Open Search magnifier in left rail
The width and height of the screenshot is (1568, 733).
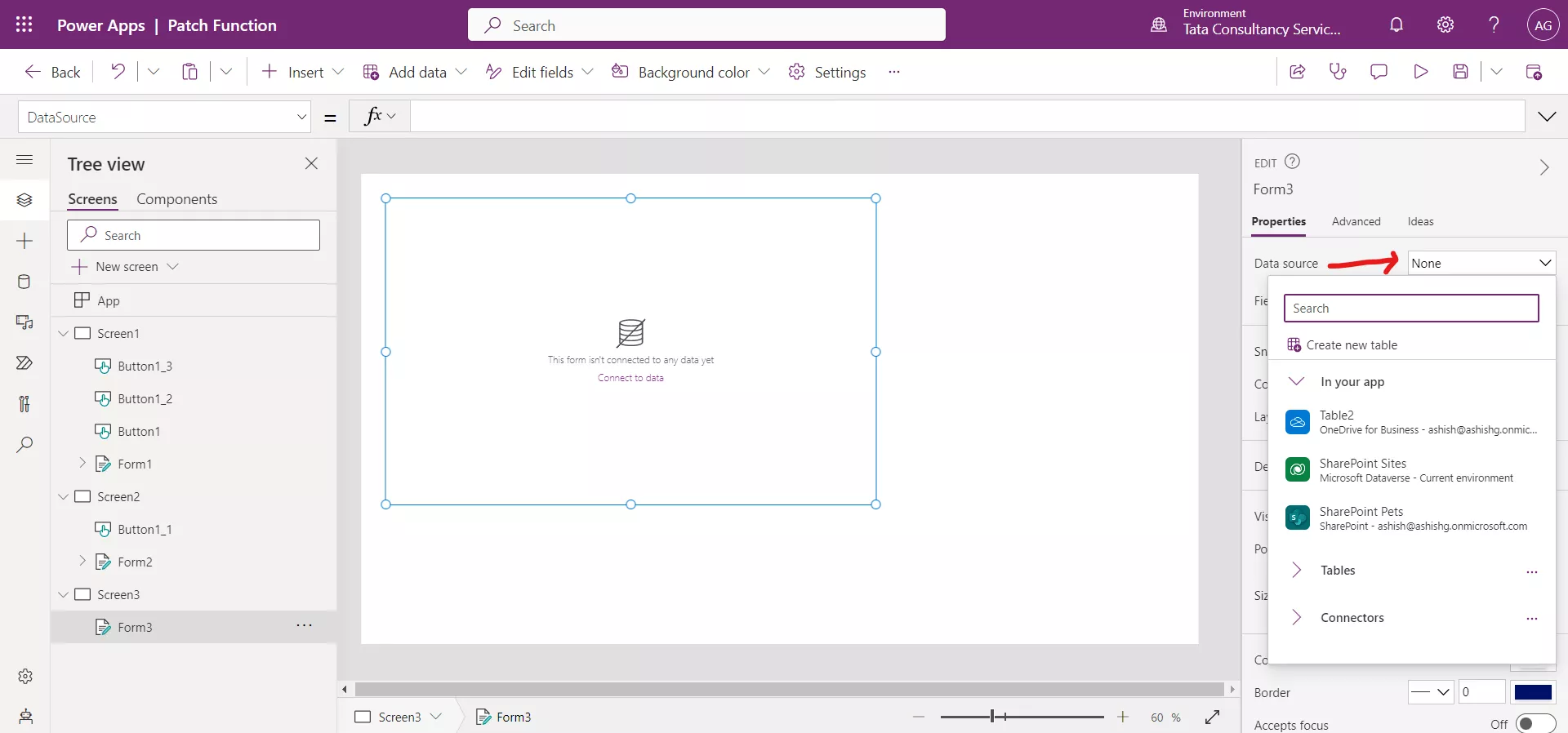pyautogui.click(x=24, y=445)
